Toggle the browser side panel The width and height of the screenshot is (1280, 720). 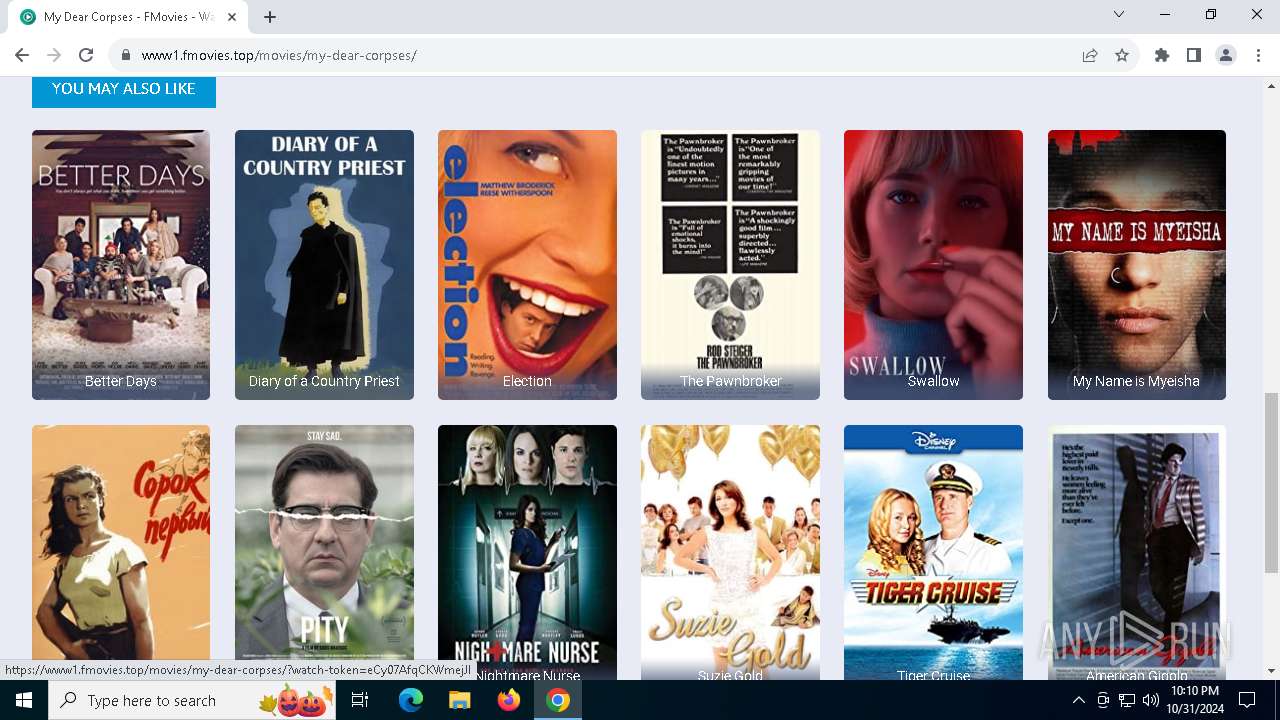1194,55
